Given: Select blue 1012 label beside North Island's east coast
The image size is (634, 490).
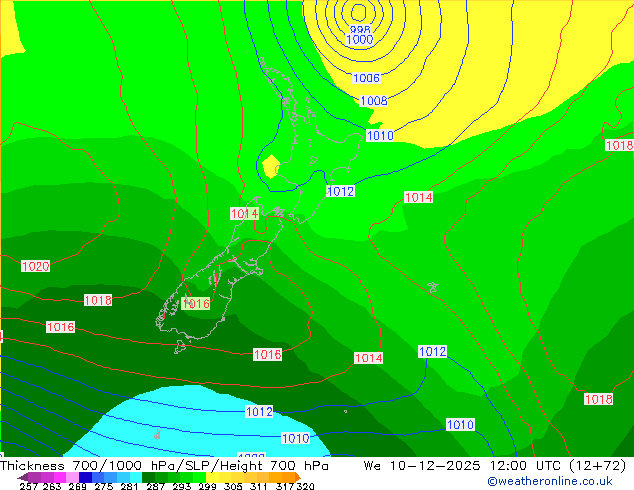Looking at the screenshot, I should 340,191.
